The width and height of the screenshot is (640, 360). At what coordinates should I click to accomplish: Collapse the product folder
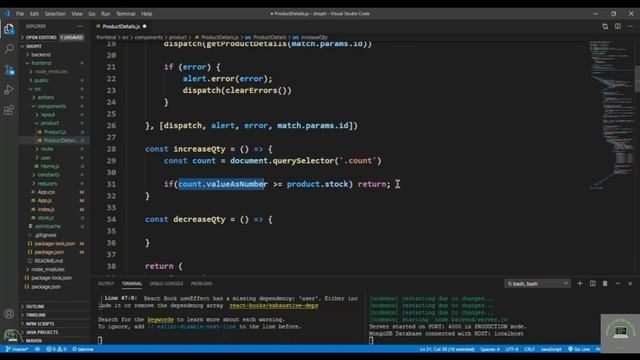tap(54, 123)
